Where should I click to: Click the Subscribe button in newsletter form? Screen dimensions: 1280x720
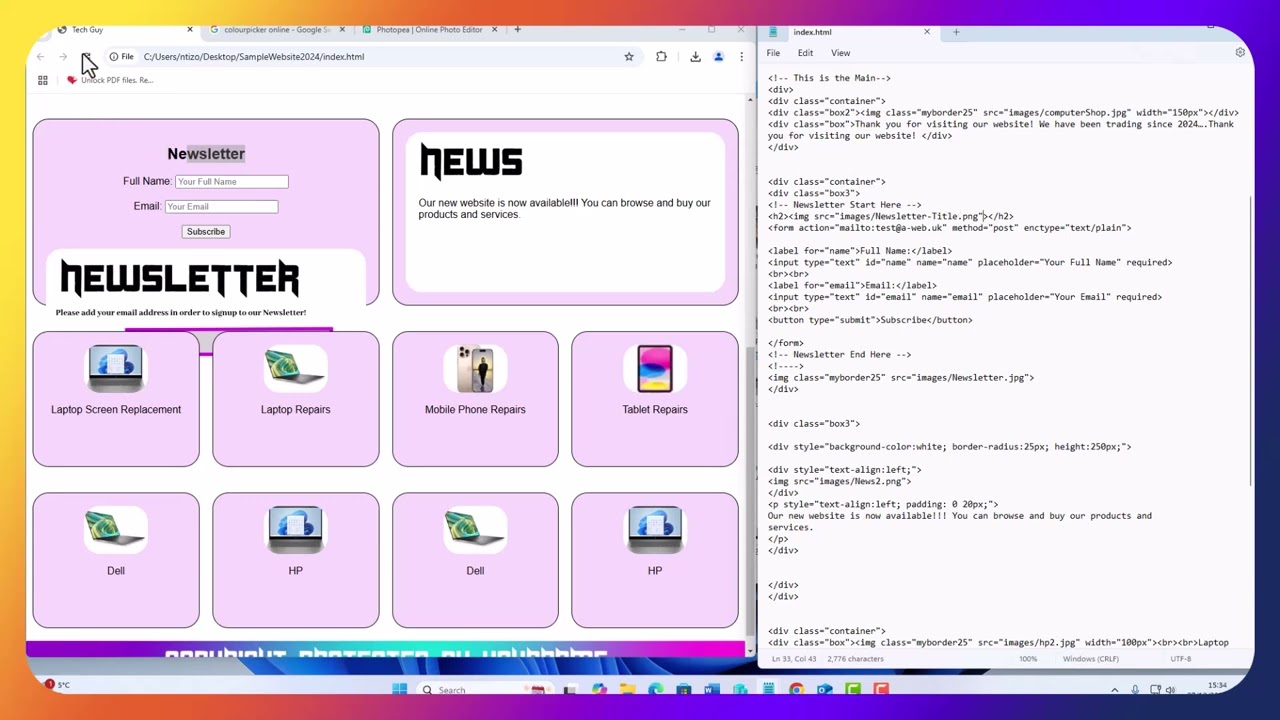205,232
